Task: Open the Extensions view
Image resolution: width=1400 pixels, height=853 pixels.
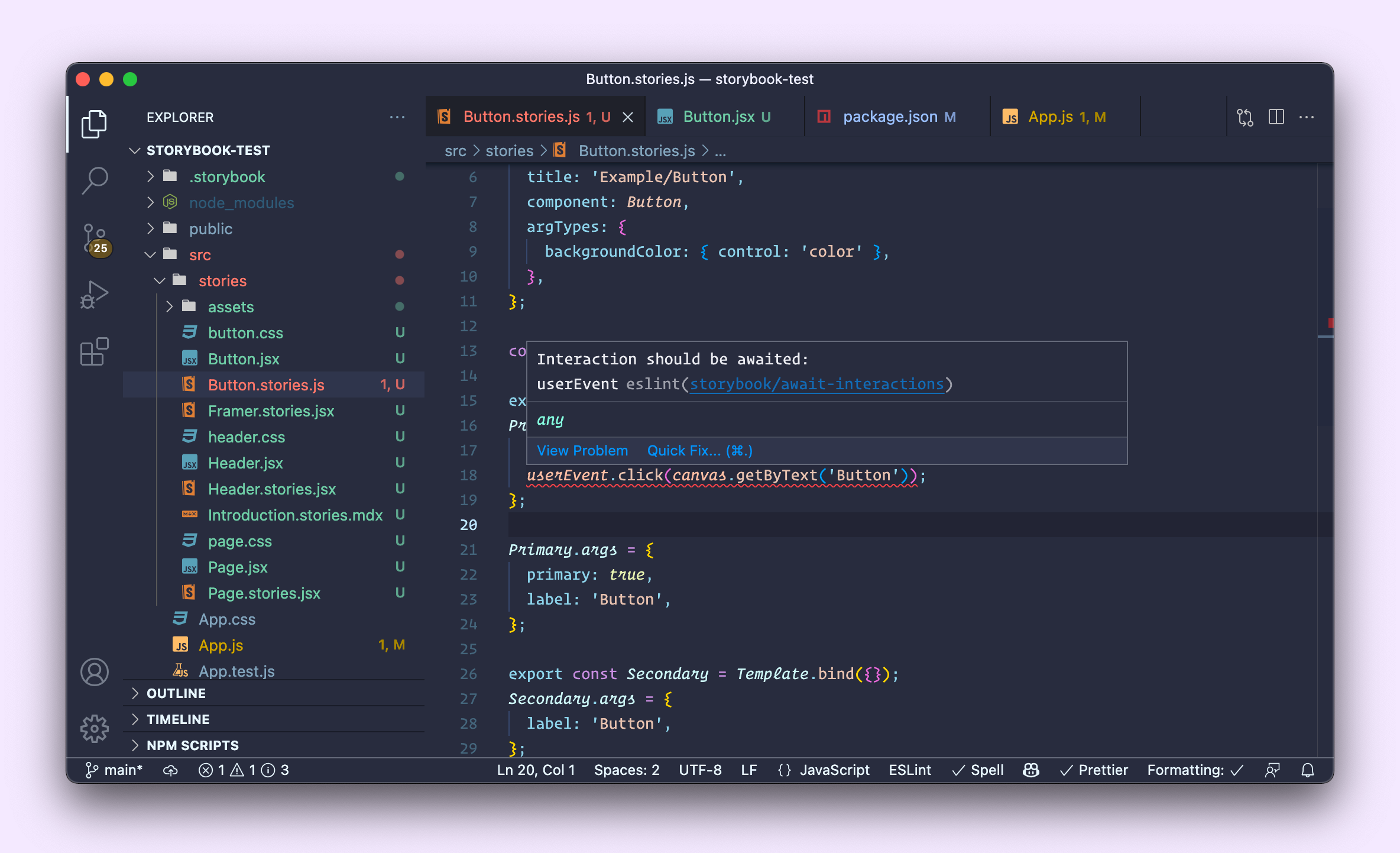Action: (x=95, y=351)
